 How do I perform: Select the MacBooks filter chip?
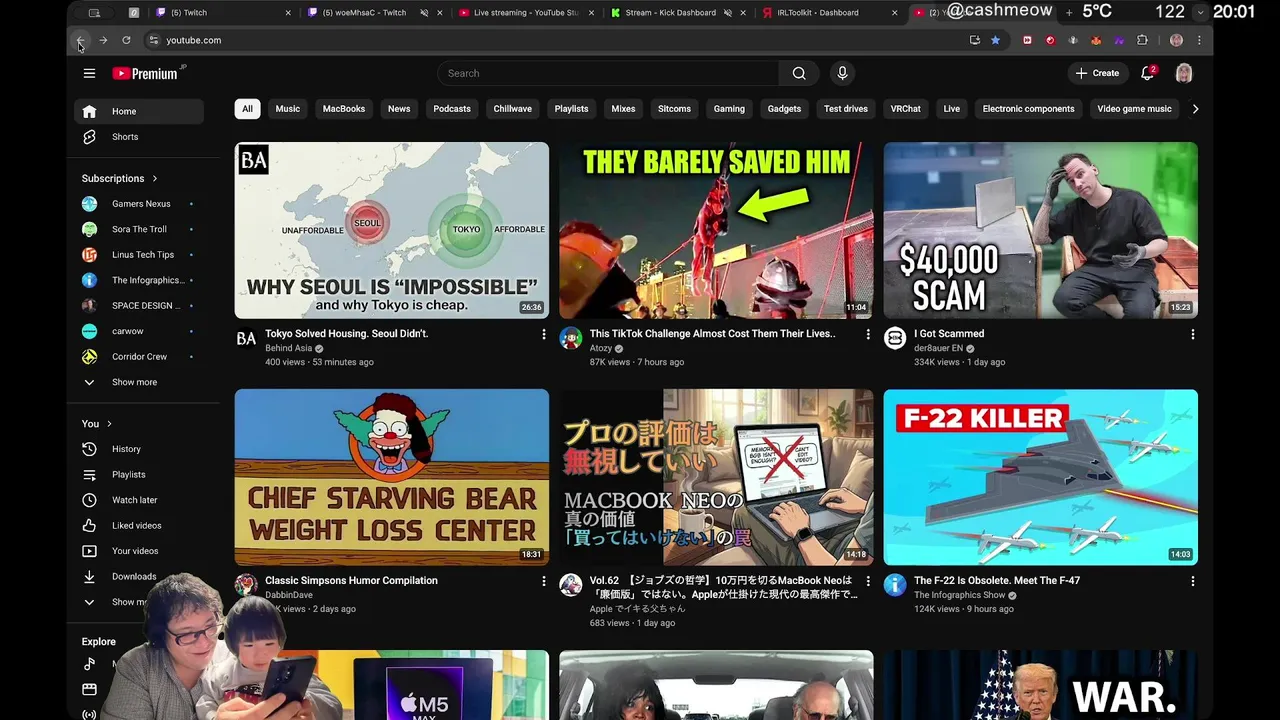(344, 109)
